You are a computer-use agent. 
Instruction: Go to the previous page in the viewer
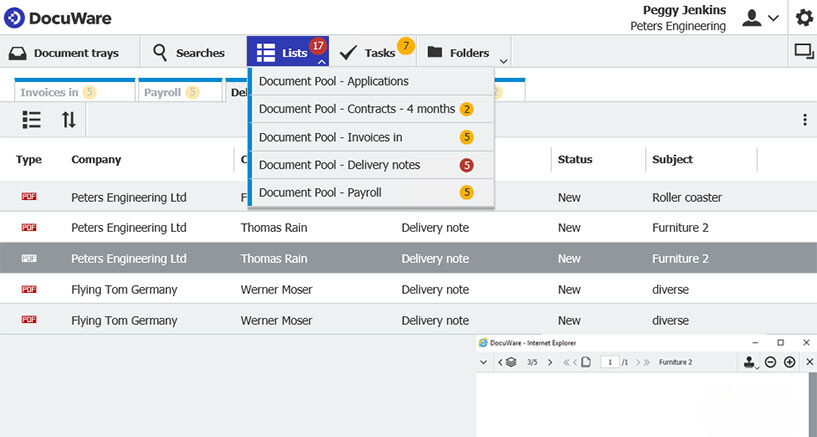tap(575, 362)
